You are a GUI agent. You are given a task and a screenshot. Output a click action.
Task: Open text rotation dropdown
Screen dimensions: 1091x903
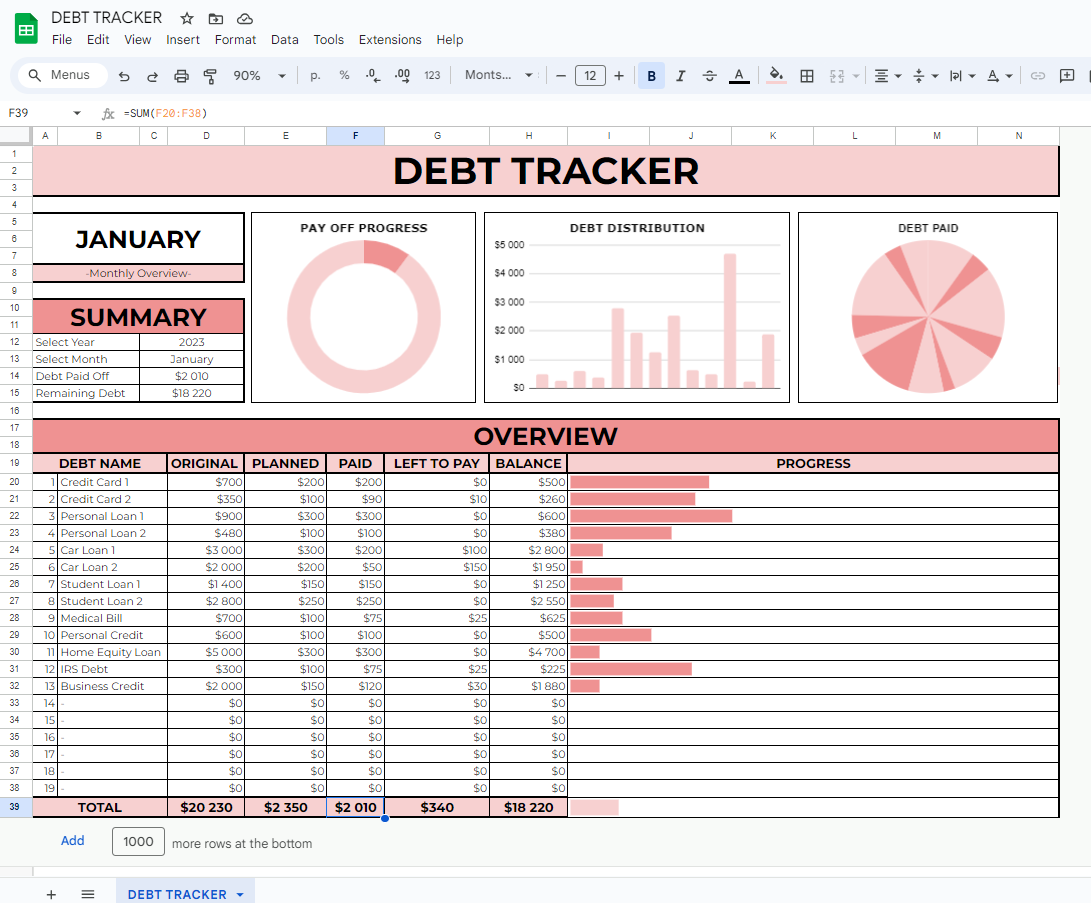coord(999,76)
